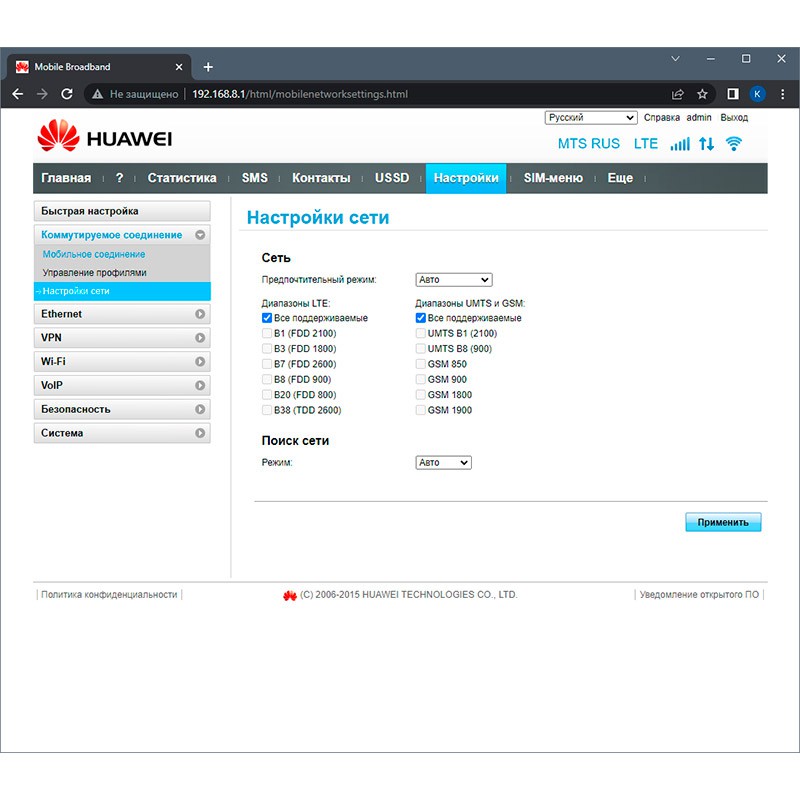Open the network search 'Режим' dropdown
This screenshot has height=800, width=800.
443,463
